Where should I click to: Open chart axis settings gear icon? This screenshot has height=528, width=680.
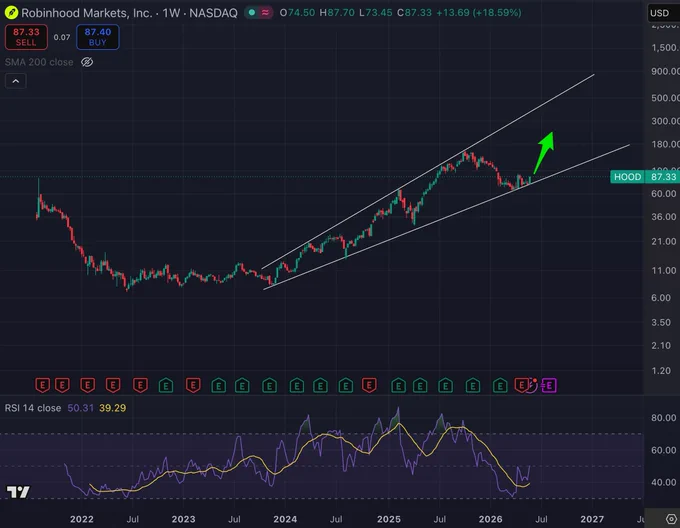[x=671, y=518]
